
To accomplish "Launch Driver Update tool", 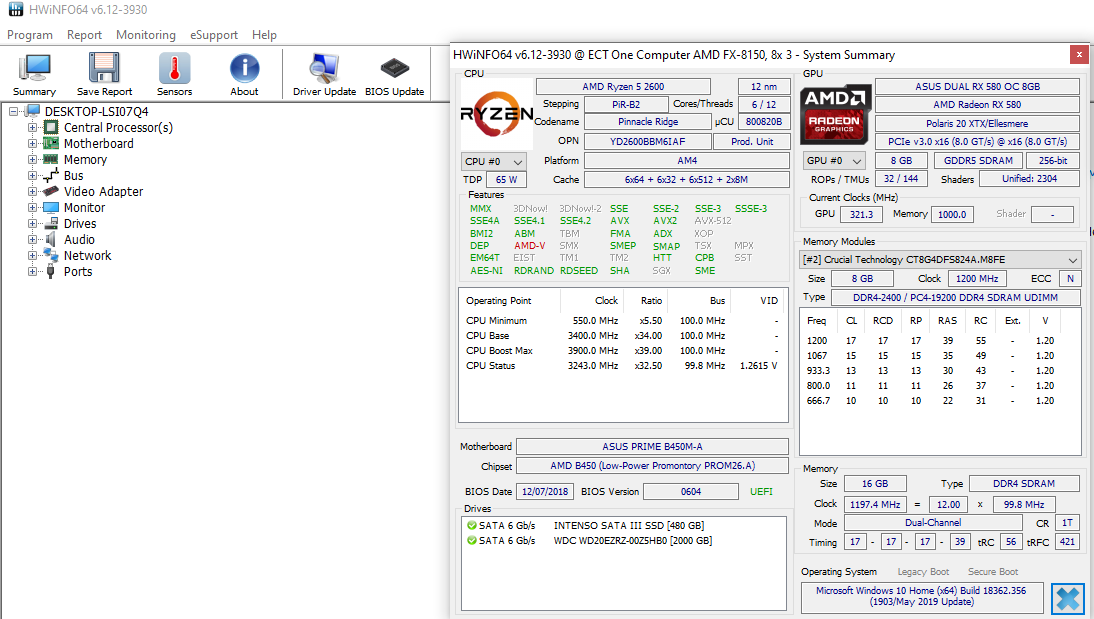I will 324,68.
